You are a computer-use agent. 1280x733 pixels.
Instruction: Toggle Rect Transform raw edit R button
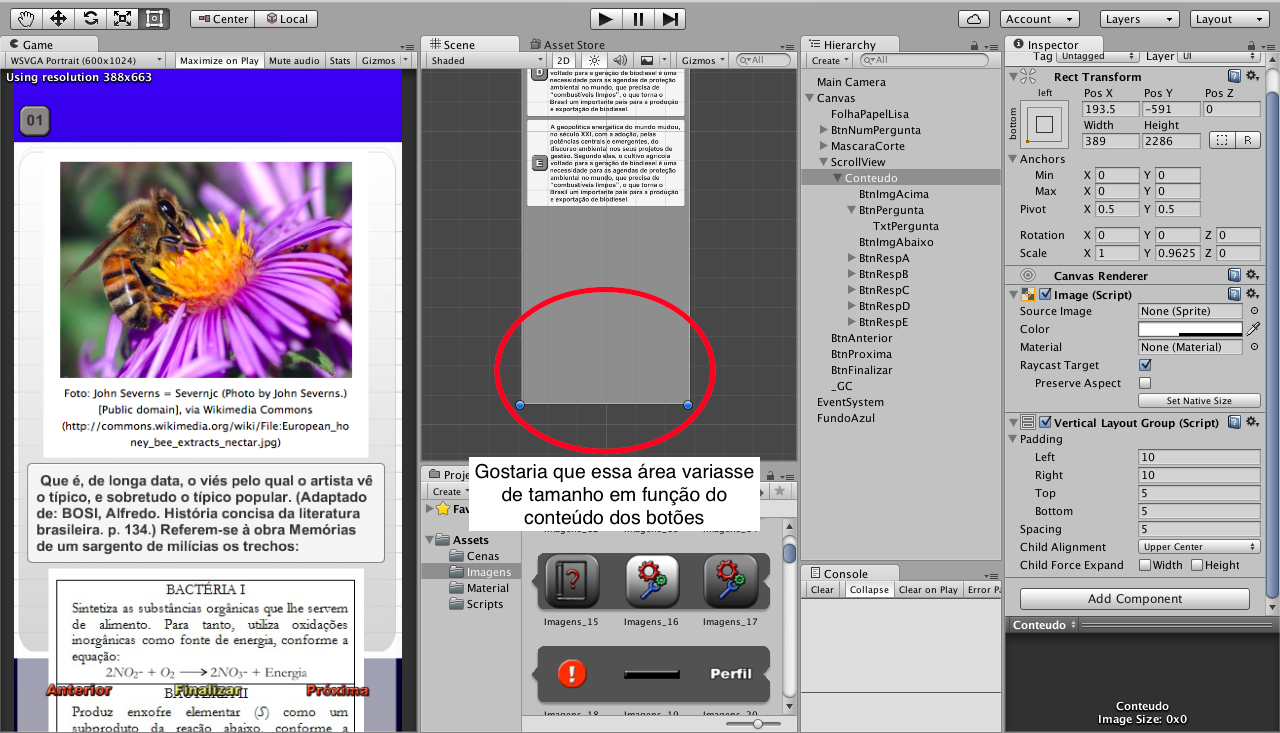[x=1247, y=141]
